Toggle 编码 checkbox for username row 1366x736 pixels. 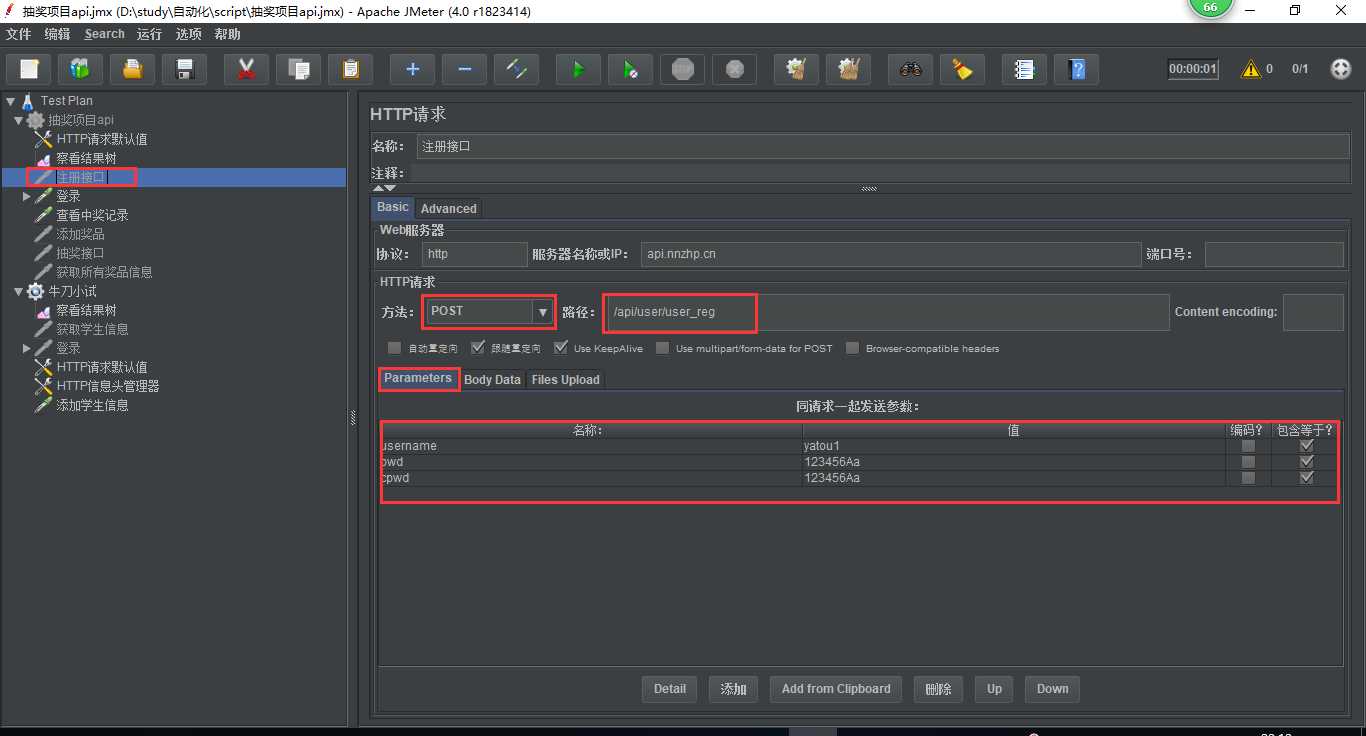click(x=1248, y=446)
